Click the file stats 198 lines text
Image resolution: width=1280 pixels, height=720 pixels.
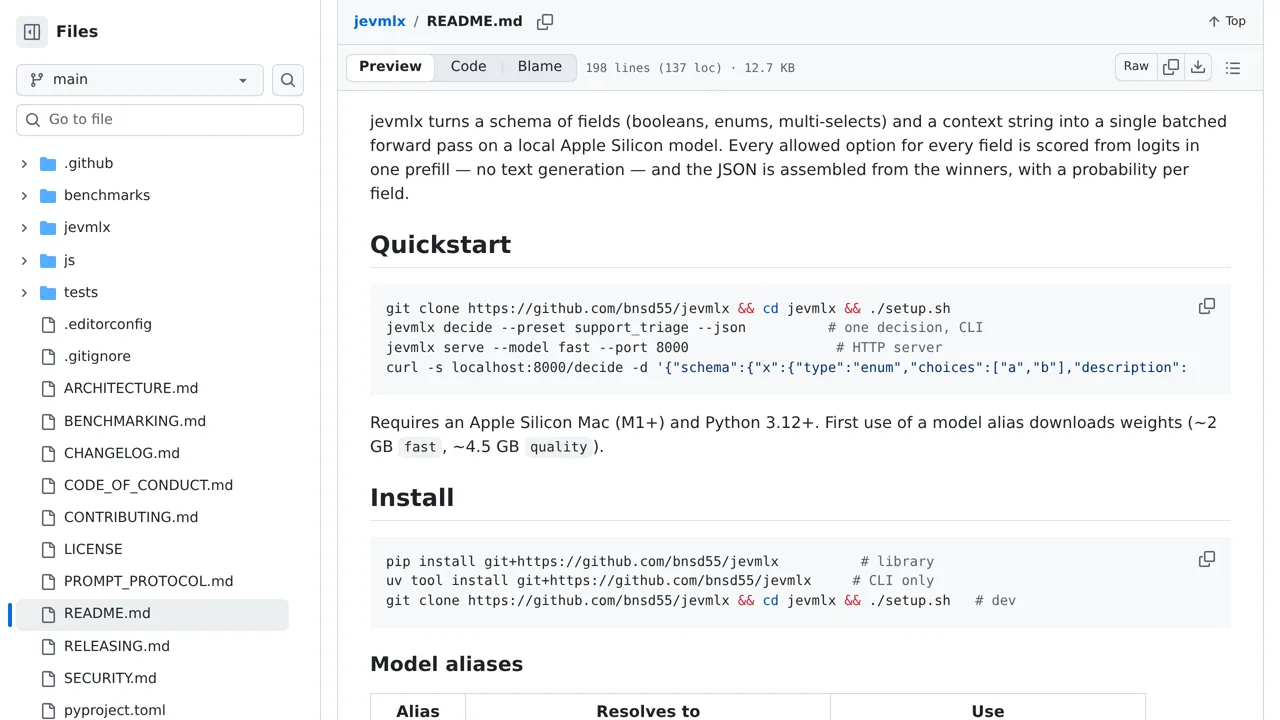coord(690,68)
